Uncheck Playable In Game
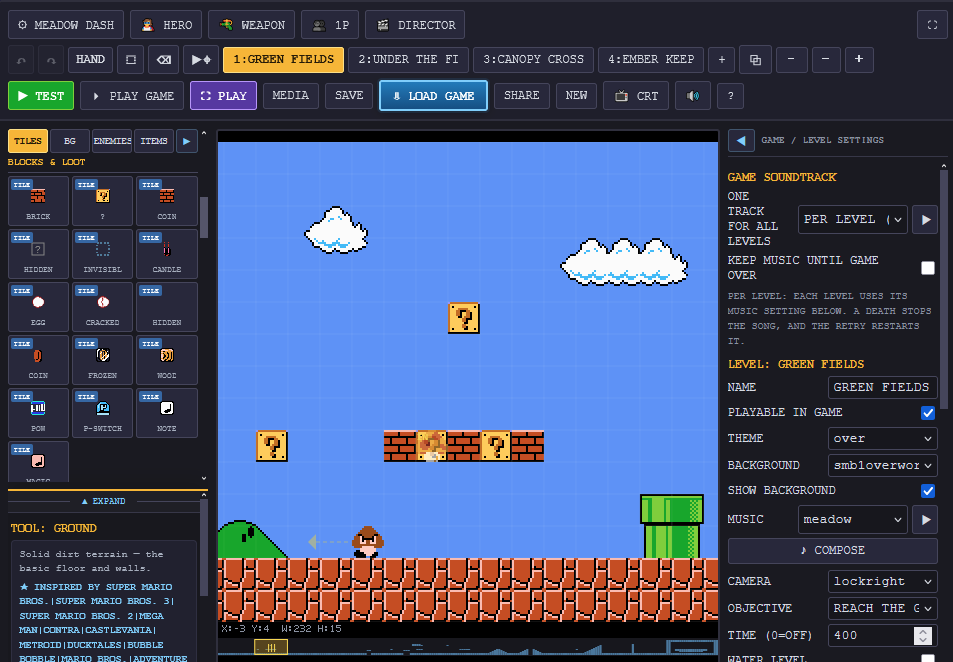This screenshot has width=953, height=662. [x=927, y=413]
